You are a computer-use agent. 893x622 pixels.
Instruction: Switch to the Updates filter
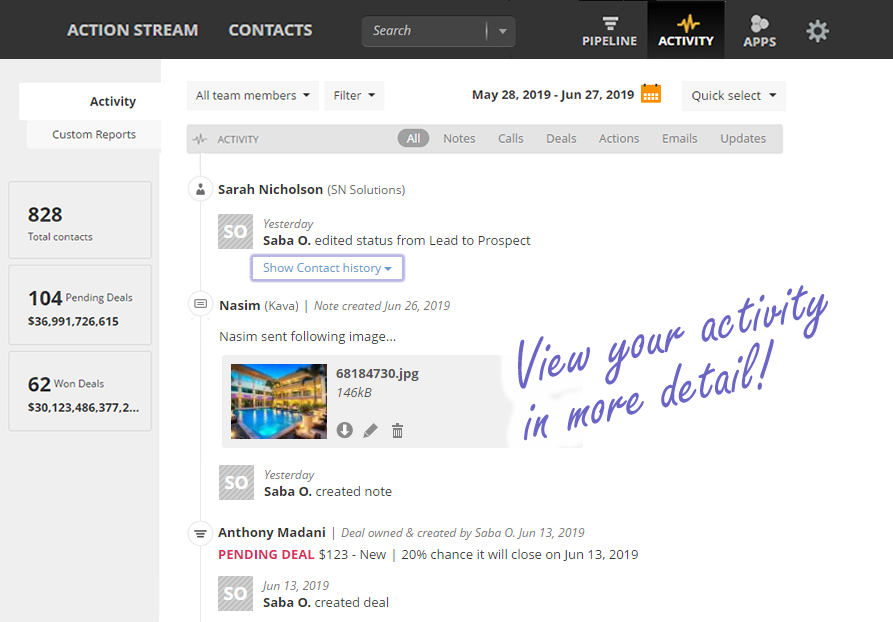[x=743, y=138]
